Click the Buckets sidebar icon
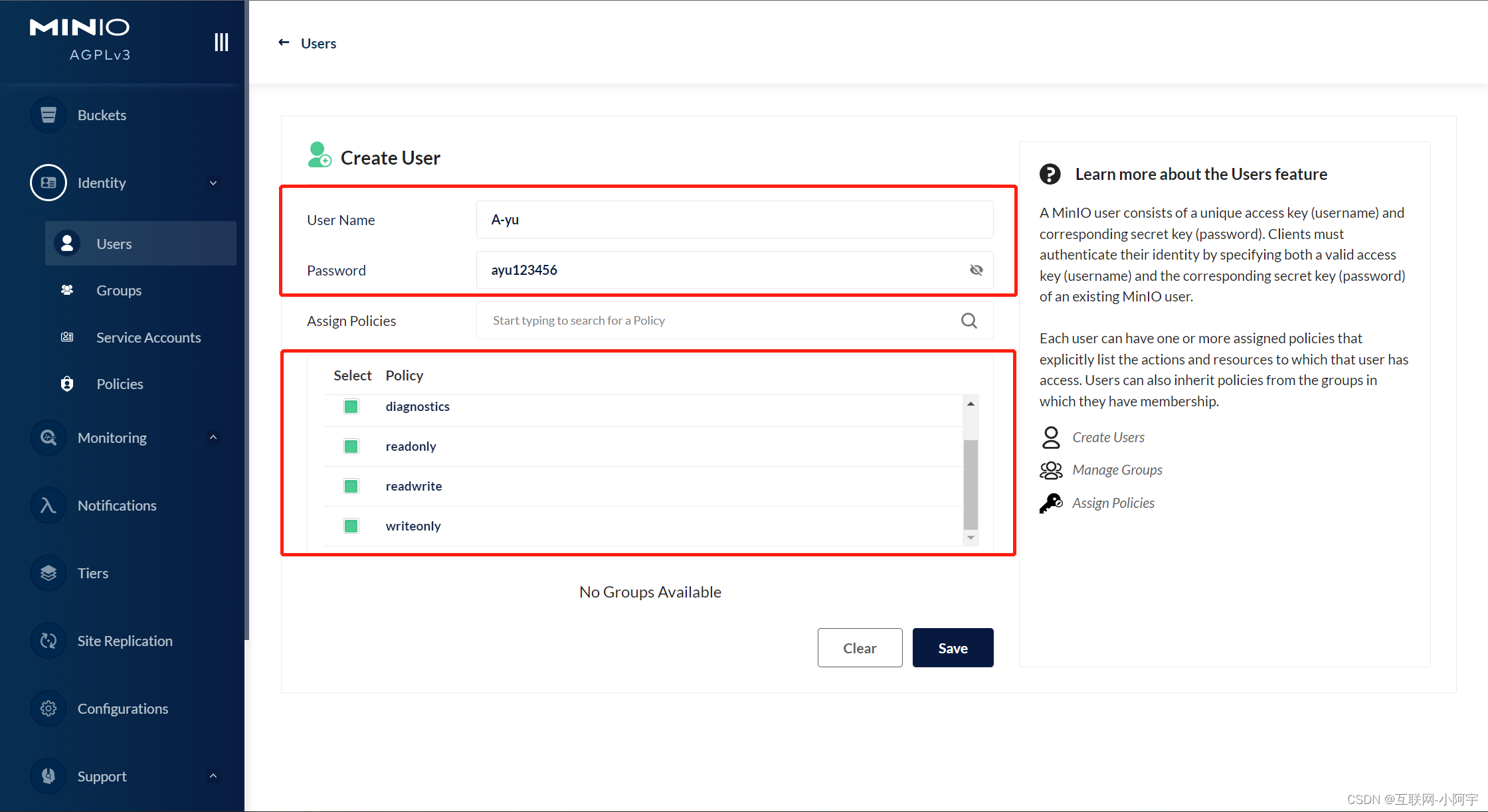1488x812 pixels. (x=48, y=115)
